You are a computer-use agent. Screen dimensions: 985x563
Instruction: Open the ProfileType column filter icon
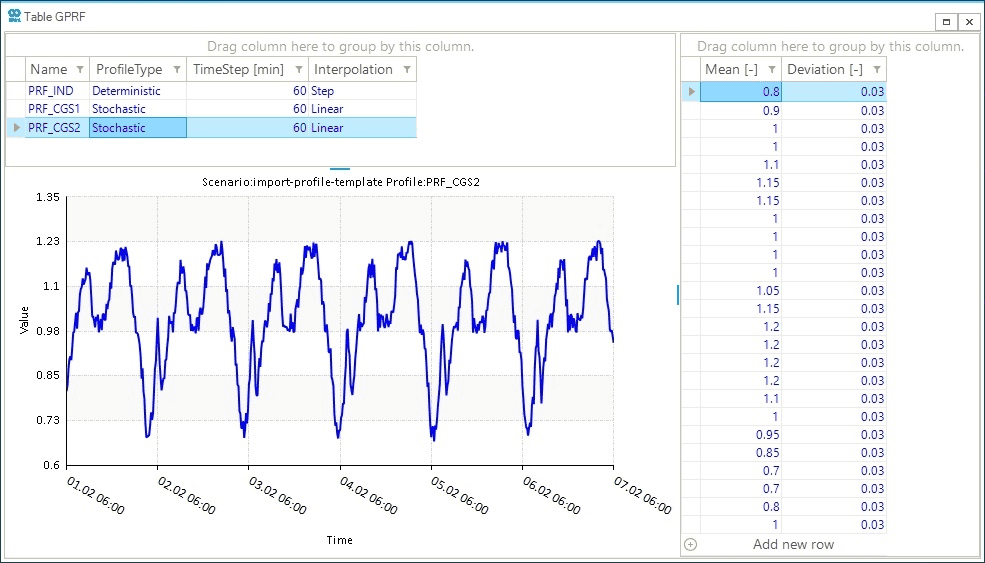[176, 70]
